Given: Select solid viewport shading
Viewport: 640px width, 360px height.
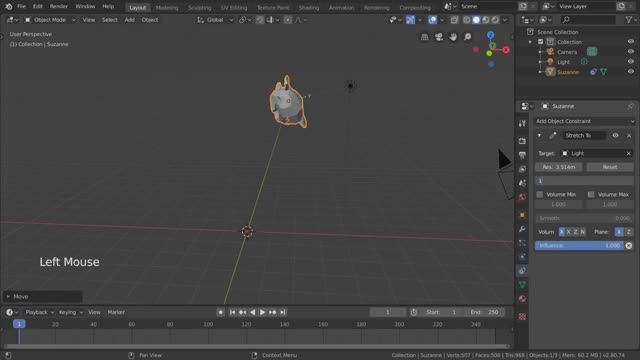Looking at the screenshot, I should click(476, 20).
